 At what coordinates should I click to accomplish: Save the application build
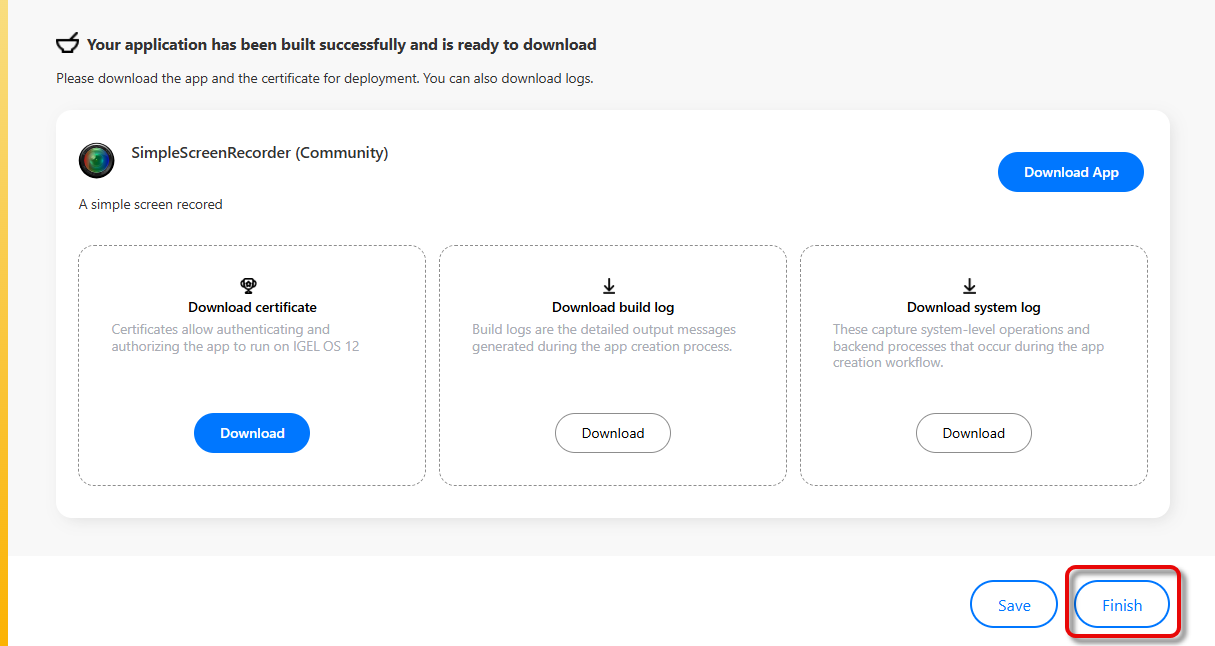click(x=1014, y=605)
